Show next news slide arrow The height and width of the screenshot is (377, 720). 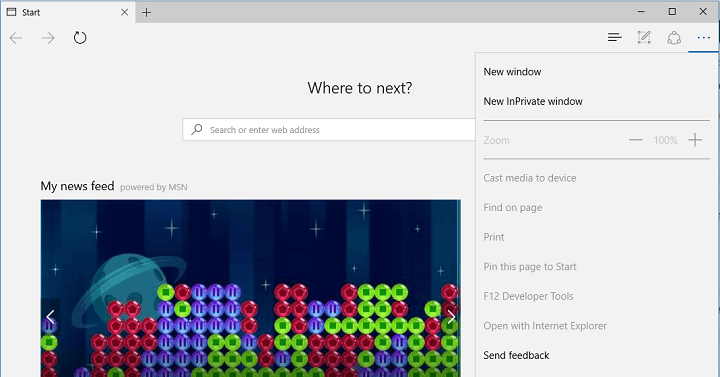451,316
